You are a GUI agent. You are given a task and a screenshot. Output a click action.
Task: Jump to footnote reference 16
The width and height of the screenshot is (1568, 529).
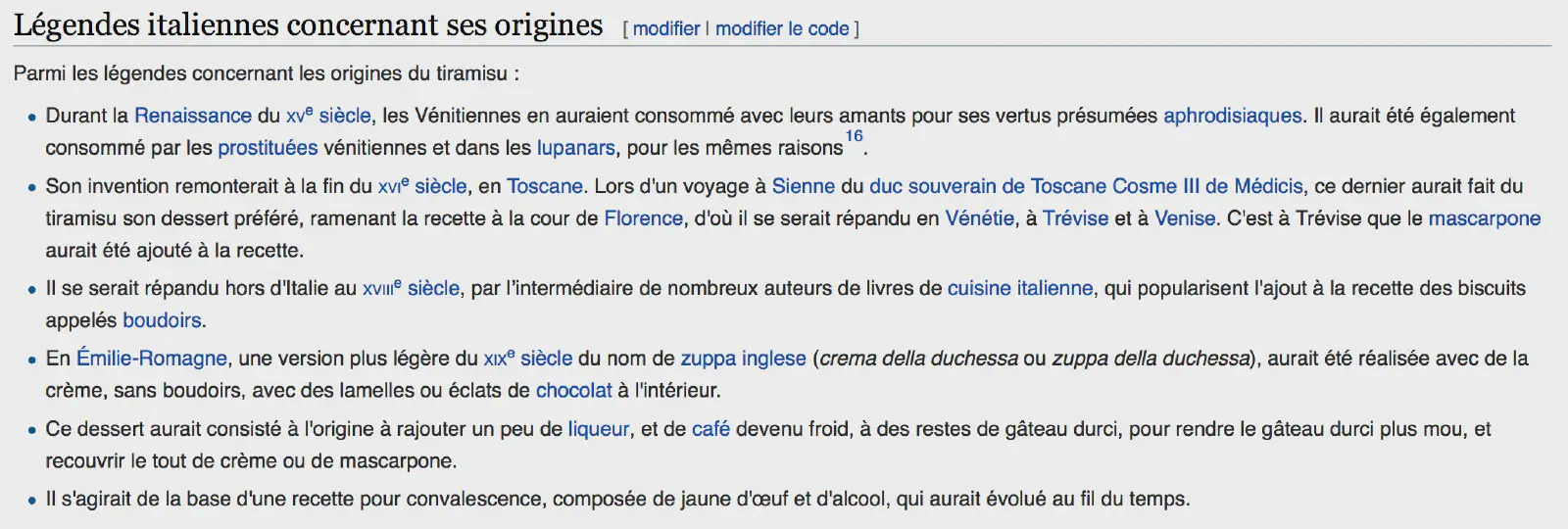855,137
